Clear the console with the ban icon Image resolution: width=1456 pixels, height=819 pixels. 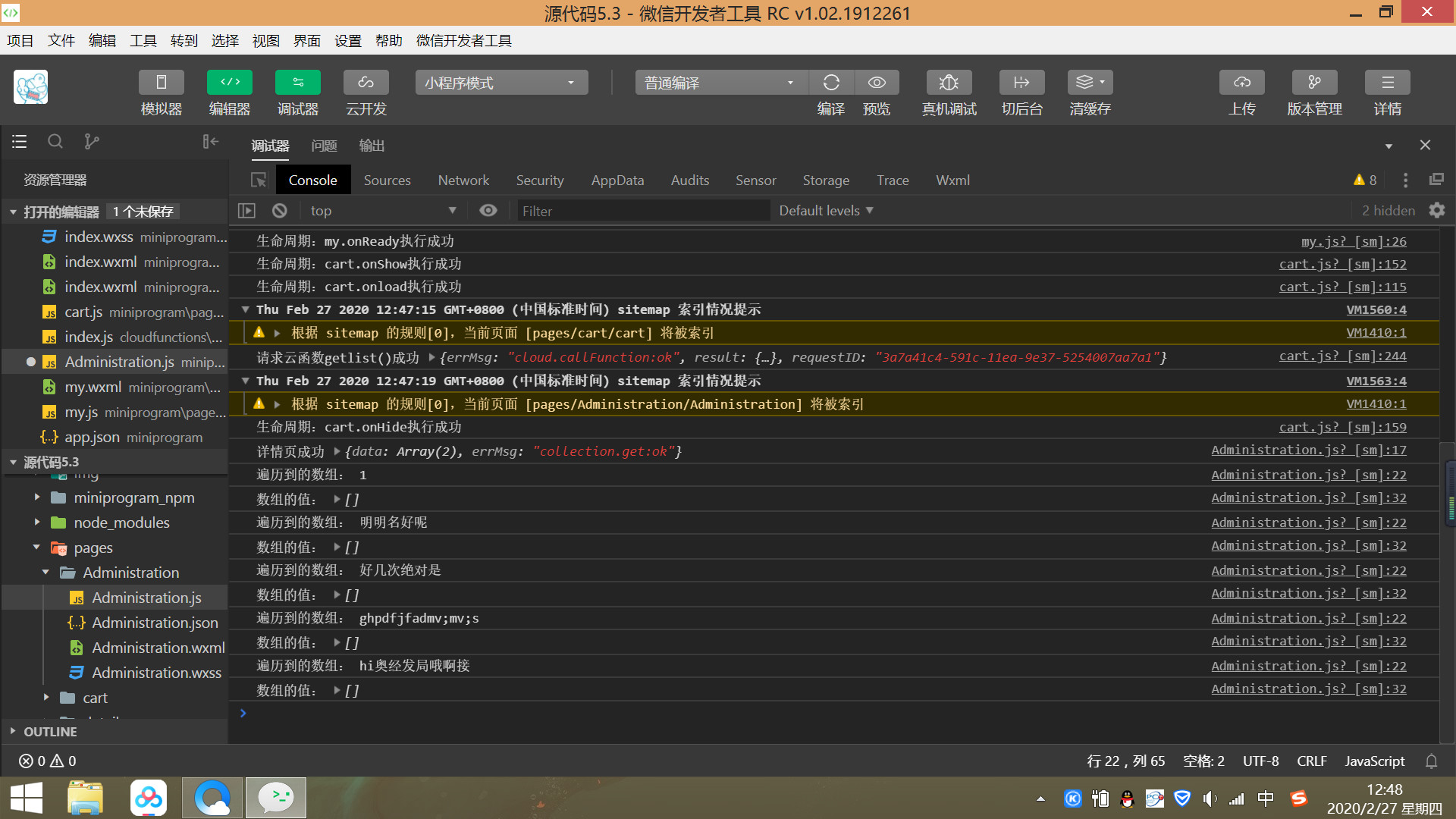click(280, 211)
